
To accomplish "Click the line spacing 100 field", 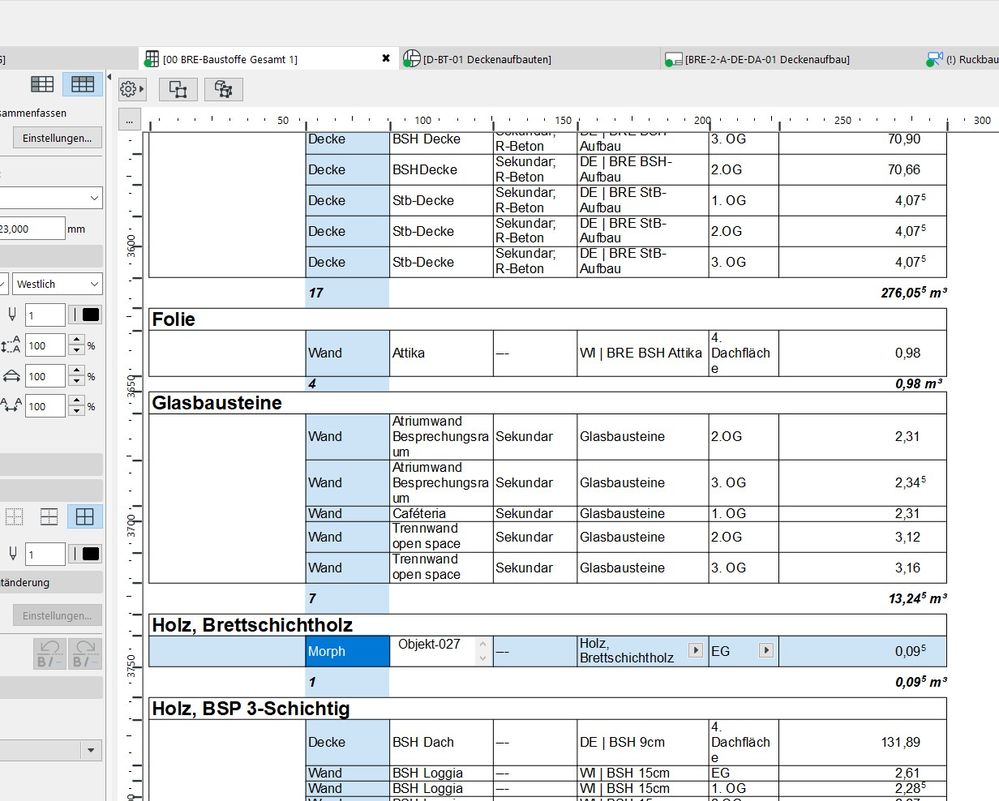I will pyautogui.click(x=45, y=345).
